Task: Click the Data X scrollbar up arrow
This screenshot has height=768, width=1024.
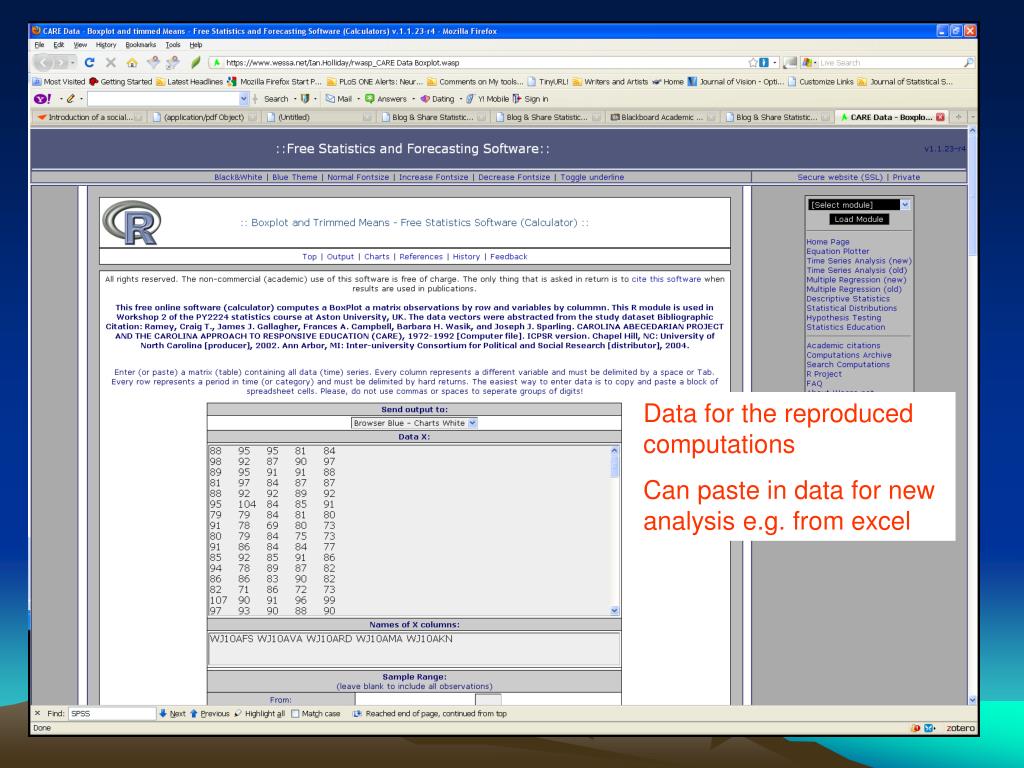Action: coord(614,451)
